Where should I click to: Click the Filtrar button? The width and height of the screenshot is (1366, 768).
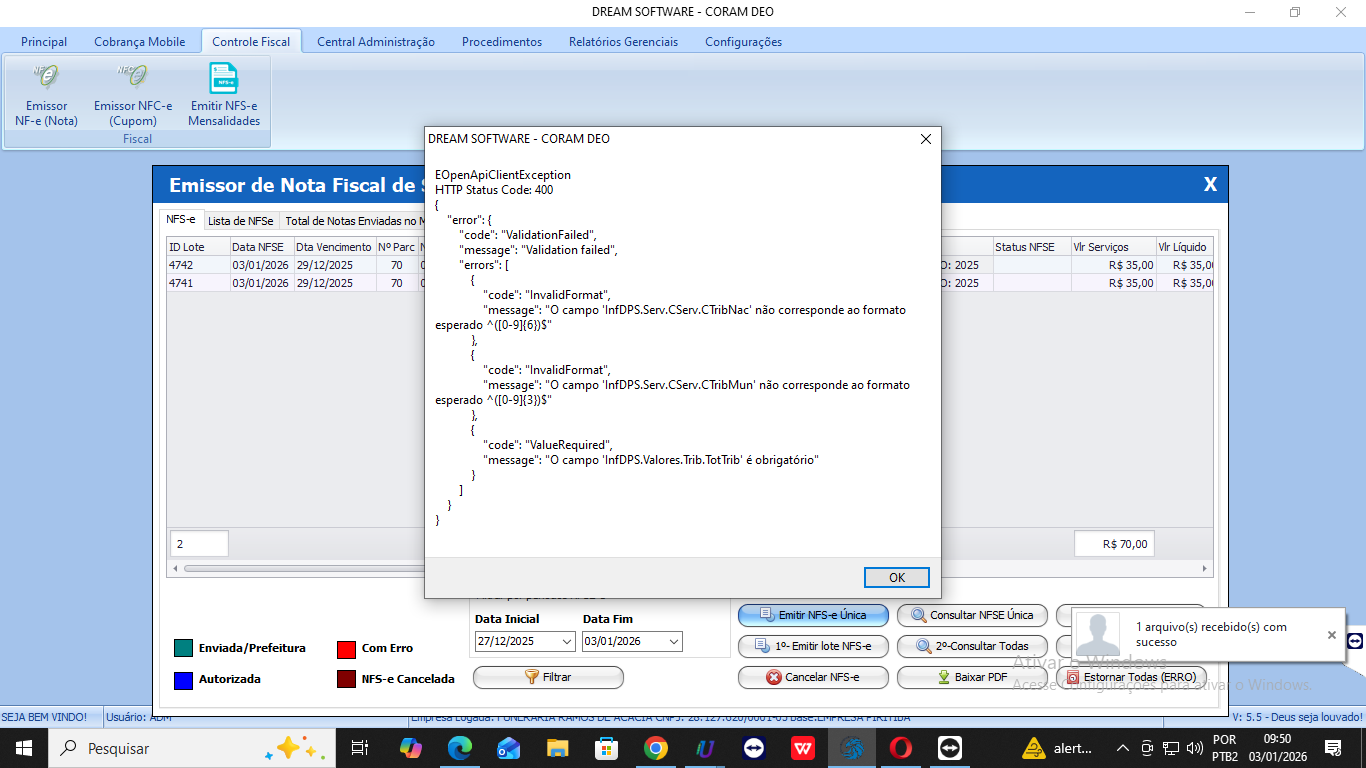[x=548, y=677]
